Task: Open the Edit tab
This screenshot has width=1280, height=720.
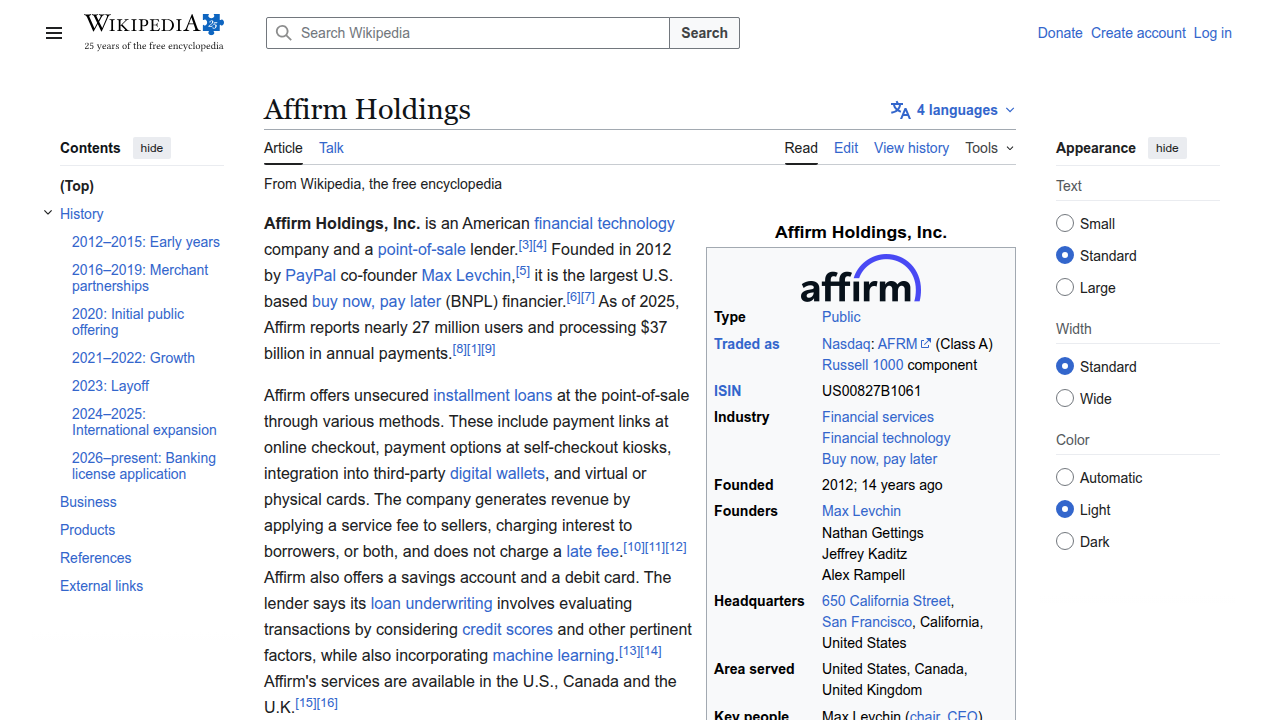Action: (846, 148)
